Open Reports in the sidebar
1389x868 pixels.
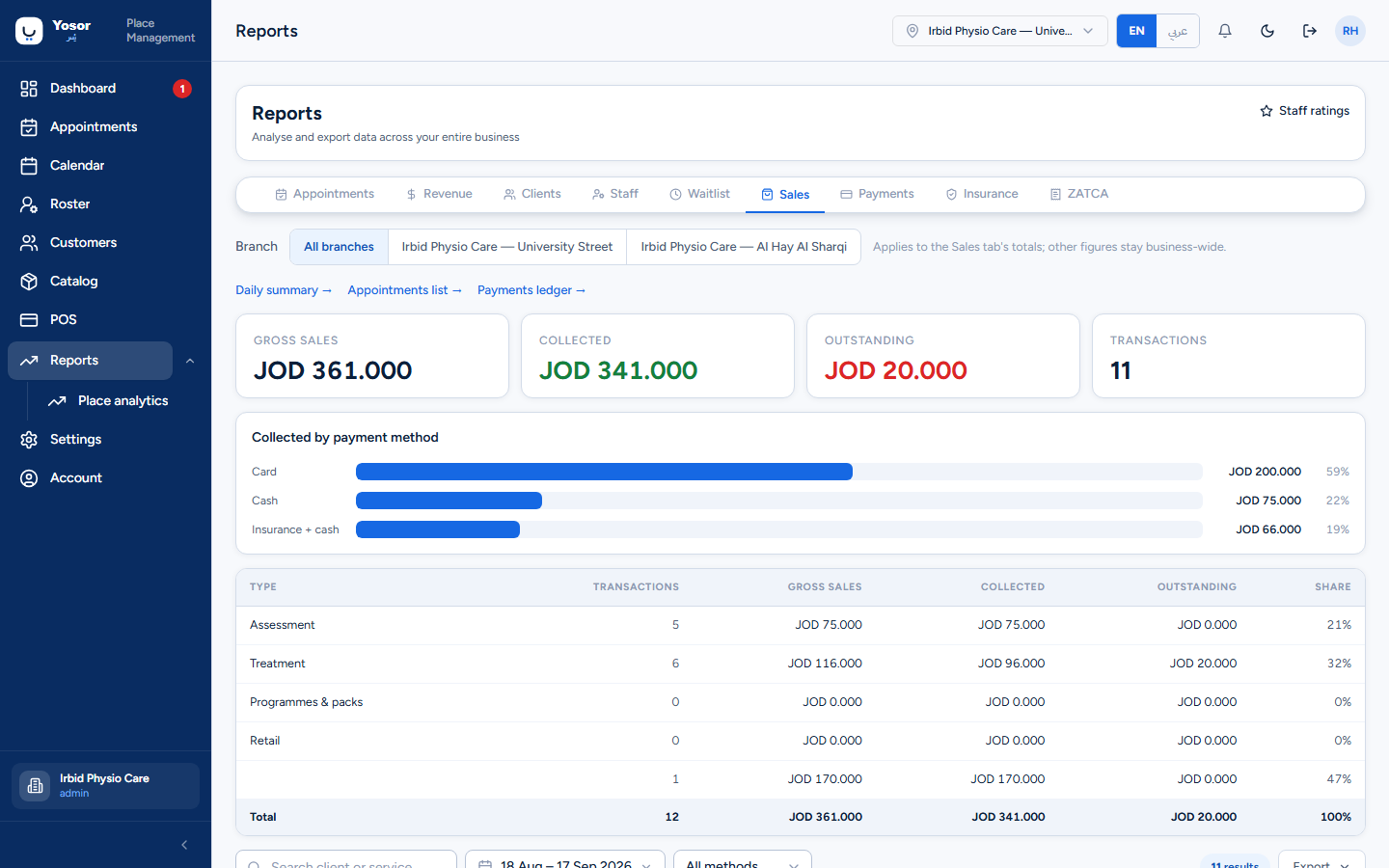90,361
